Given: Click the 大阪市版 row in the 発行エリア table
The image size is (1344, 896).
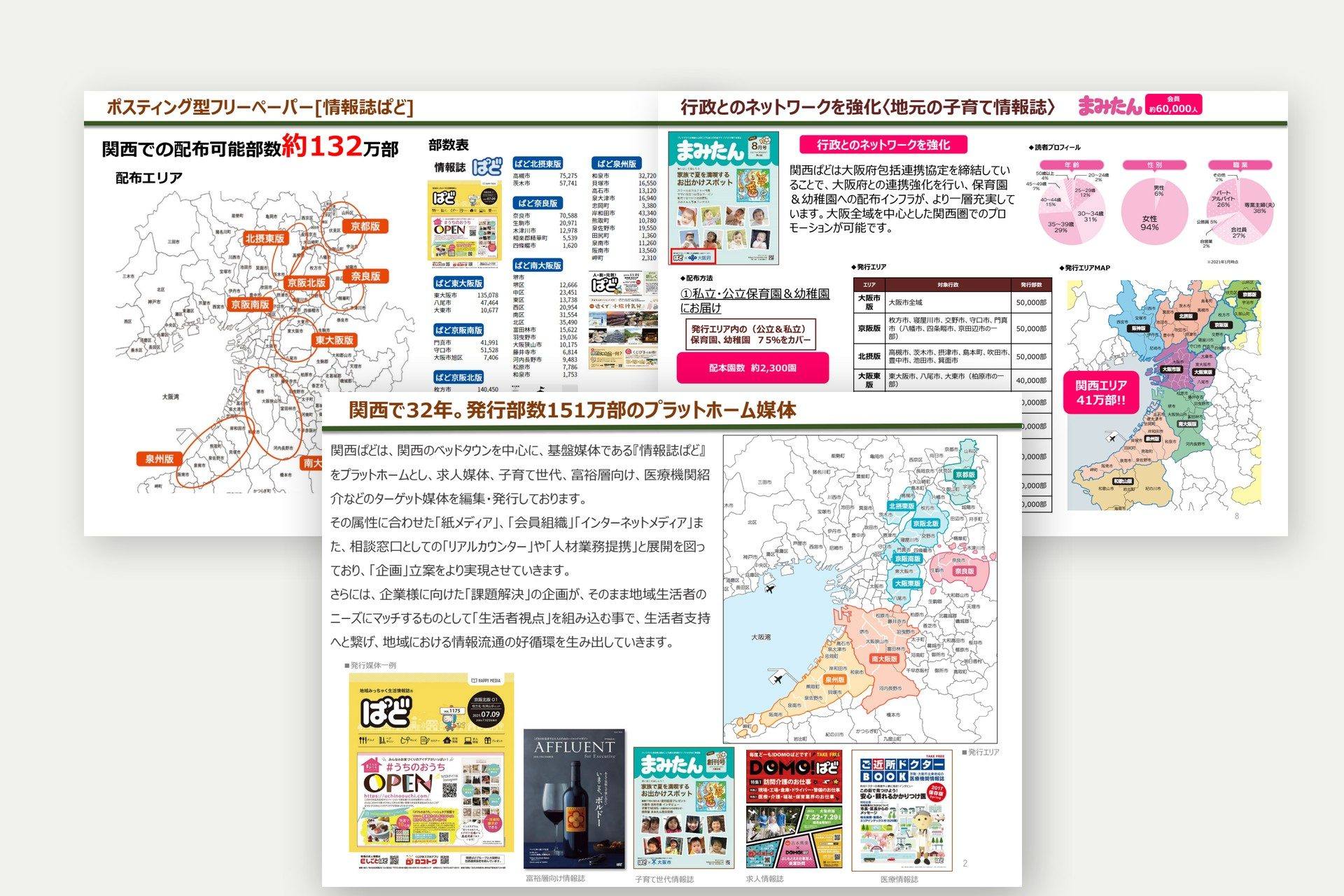Looking at the screenshot, I should click(x=953, y=302).
